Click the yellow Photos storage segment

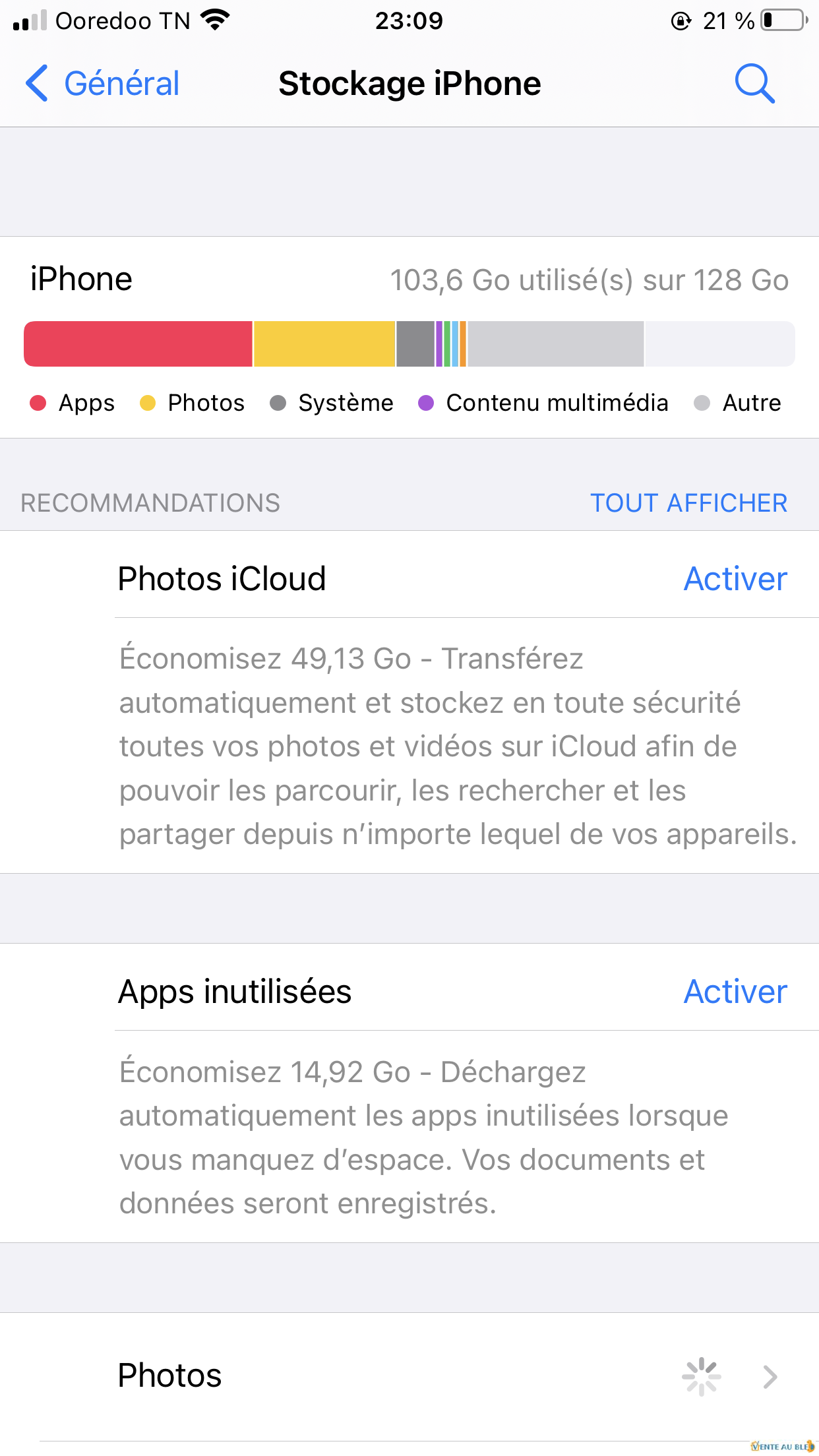[x=324, y=344]
